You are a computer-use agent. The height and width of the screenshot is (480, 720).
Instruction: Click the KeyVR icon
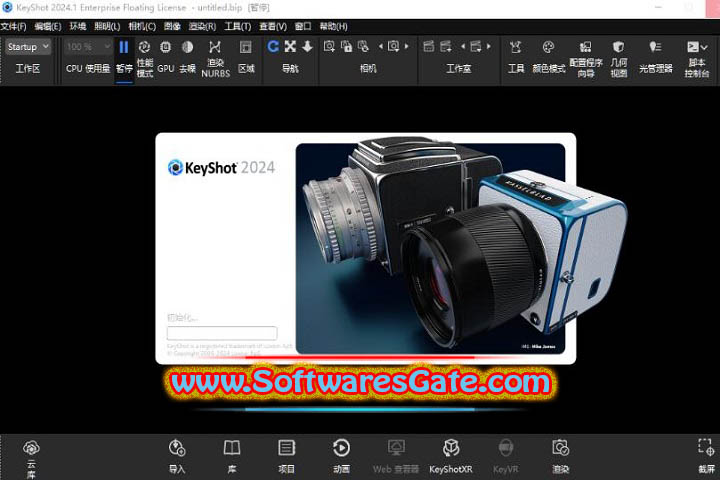tap(506, 457)
